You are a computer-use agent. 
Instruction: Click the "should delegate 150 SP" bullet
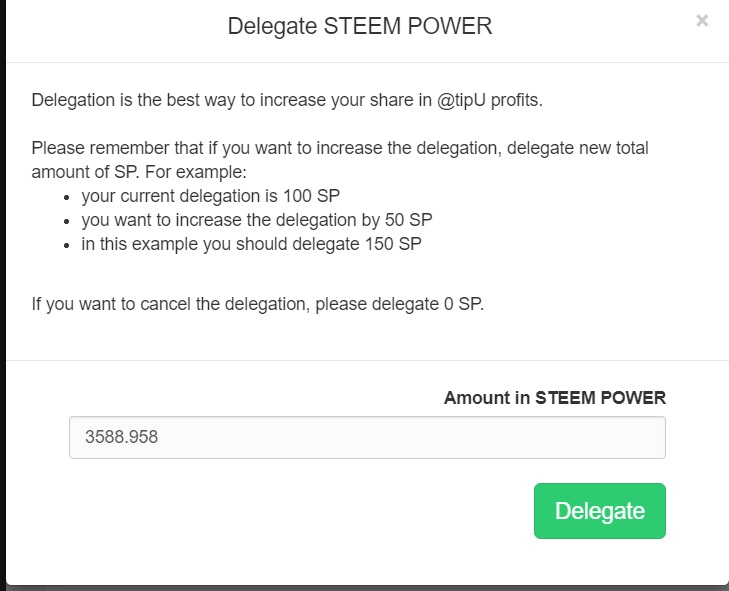point(252,244)
